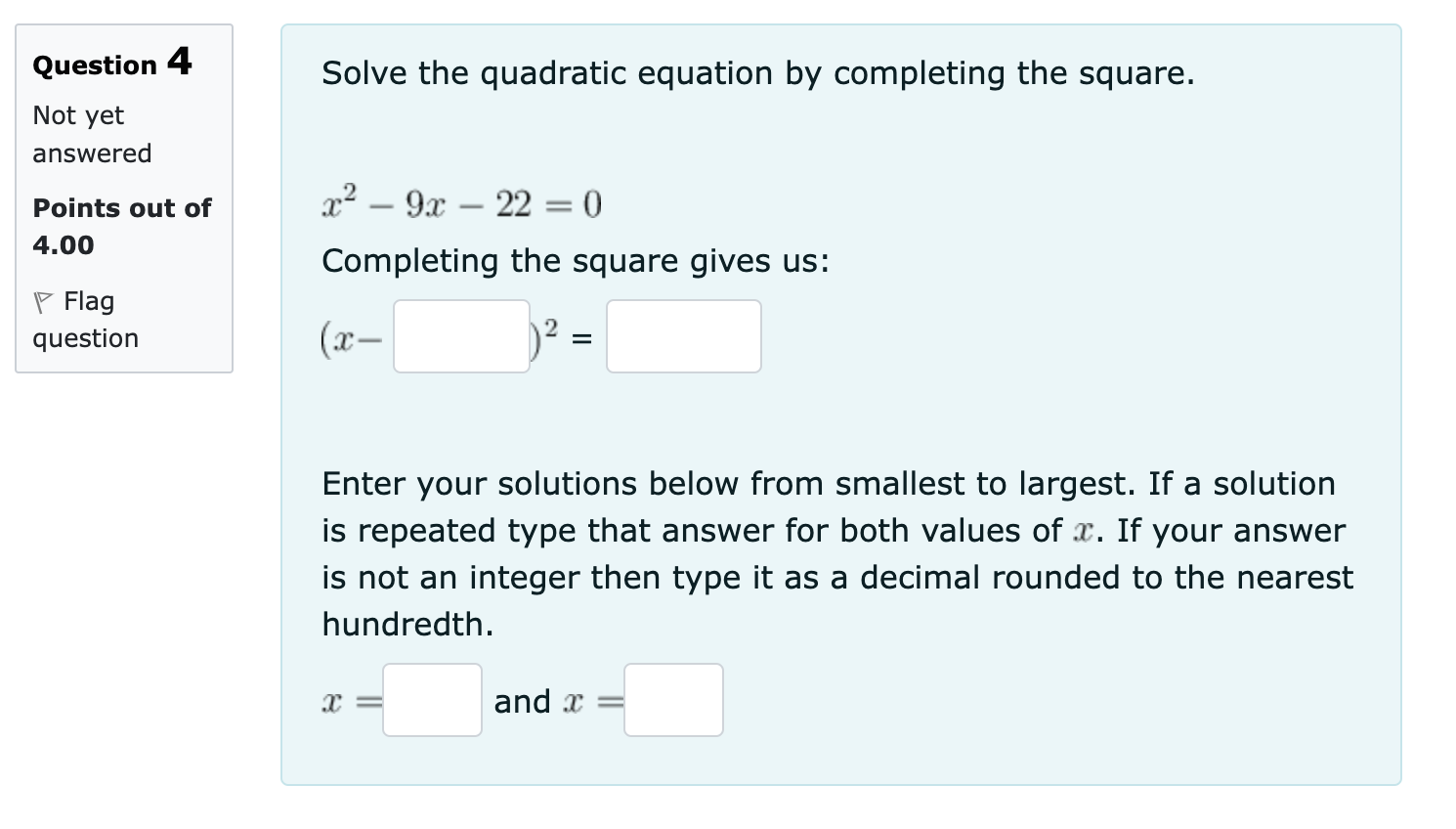Image resolution: width=1456 pixels, height=829 pixels.
Task: Click the question information panel
Action: (124, 196)
